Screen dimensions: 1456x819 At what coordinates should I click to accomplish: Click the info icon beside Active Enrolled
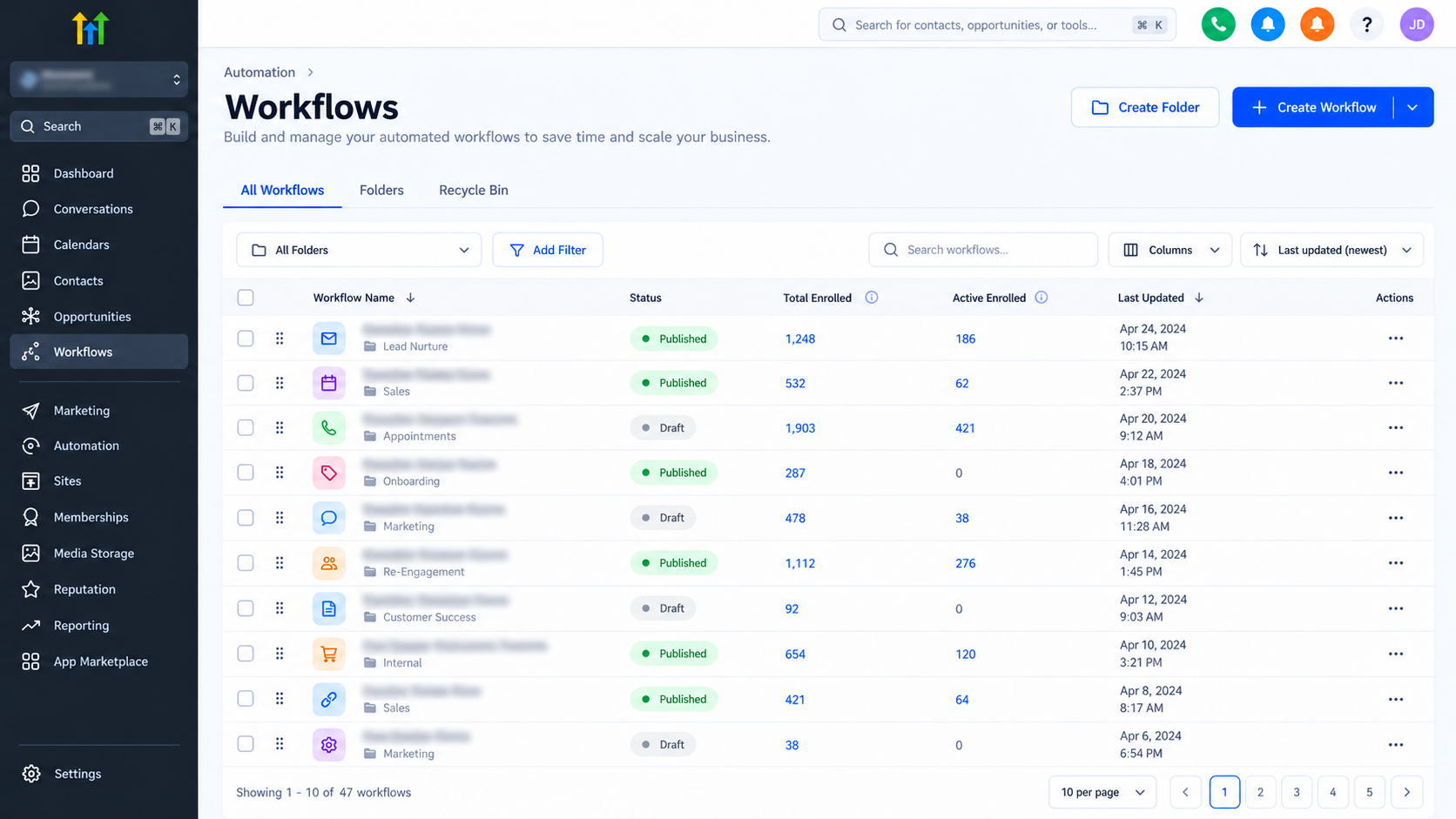tap(1041, 298)
